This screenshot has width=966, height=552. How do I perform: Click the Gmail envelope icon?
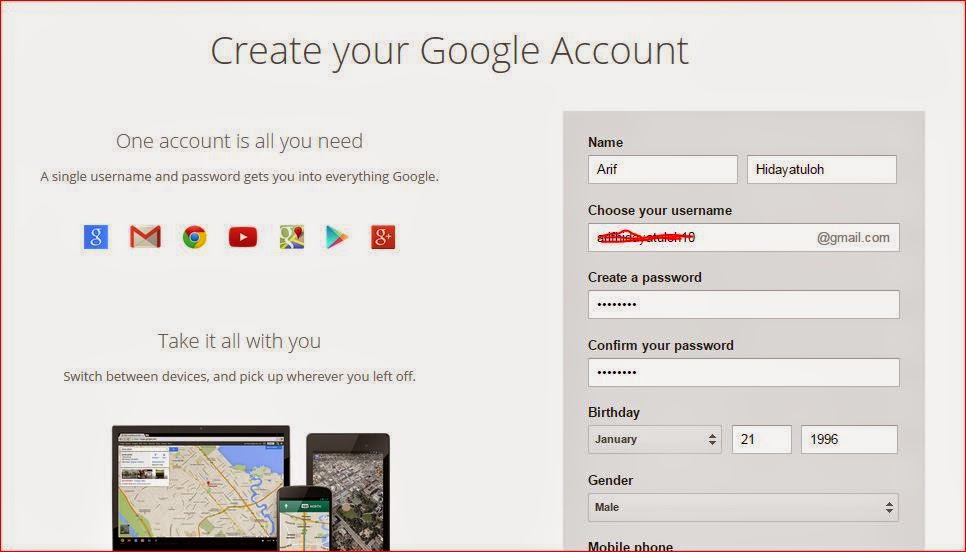pyautogui.click(x=145, y=237)
